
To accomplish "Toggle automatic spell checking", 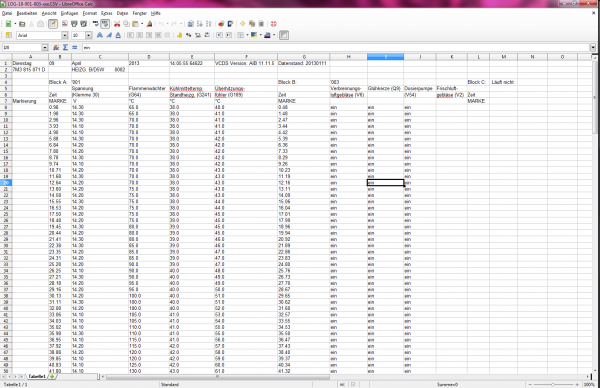I will 105,24.
